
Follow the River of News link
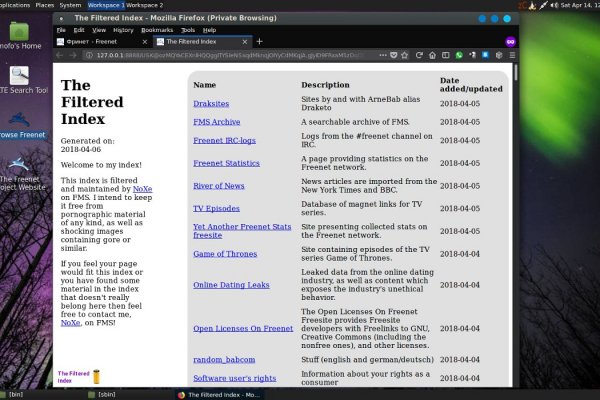tap(220, 185)
